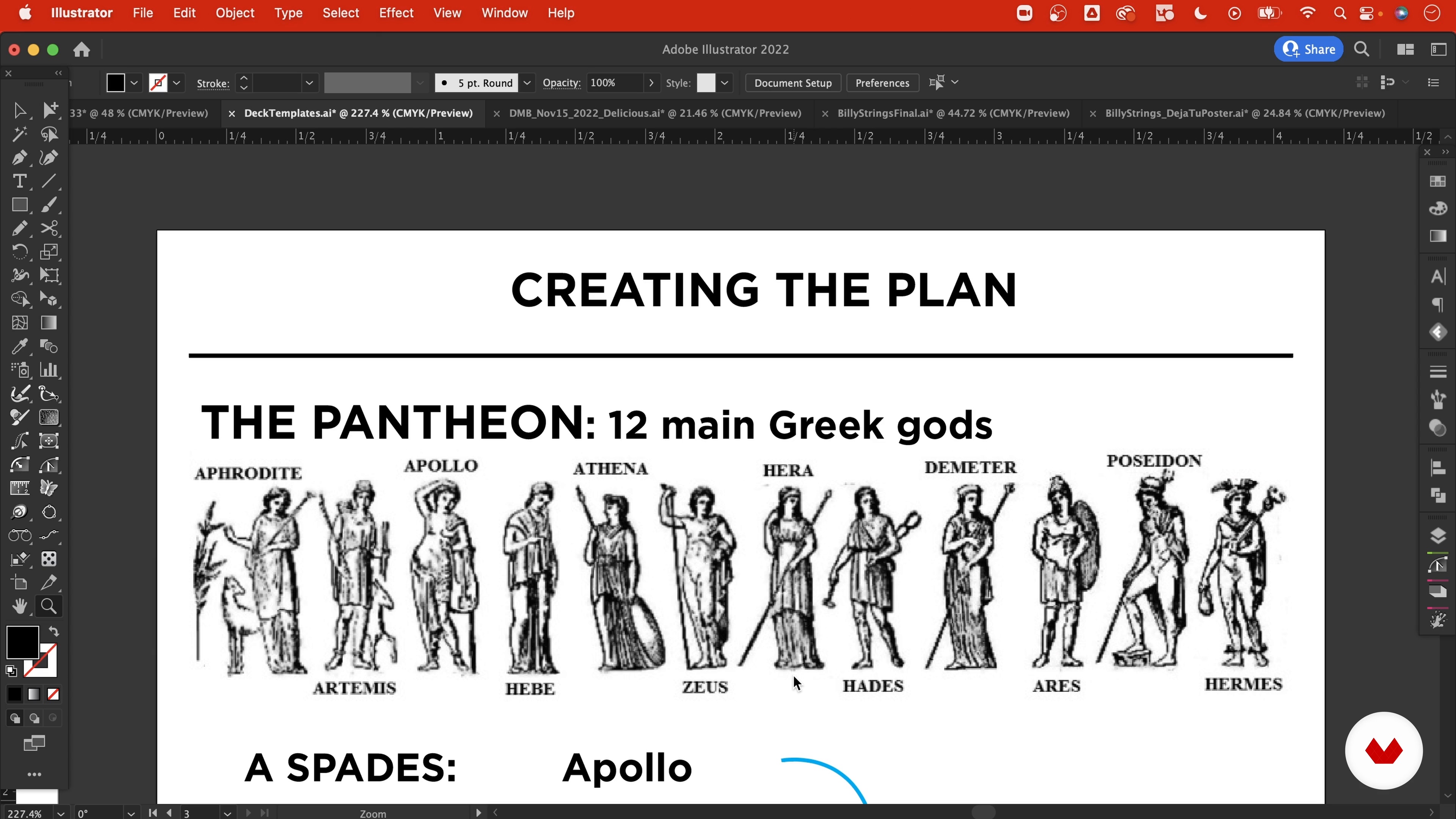Set paint mode to Gradient
This screenshot has width=1456, height=819.
click(x=34, y=694)
